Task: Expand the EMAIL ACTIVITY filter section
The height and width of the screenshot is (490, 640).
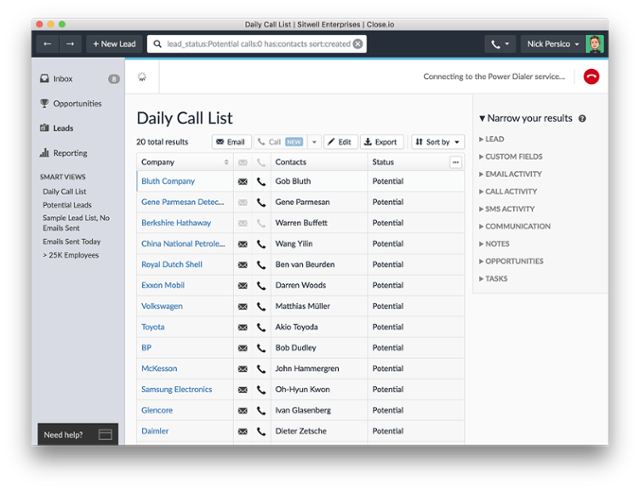Action: coord(511,174)
